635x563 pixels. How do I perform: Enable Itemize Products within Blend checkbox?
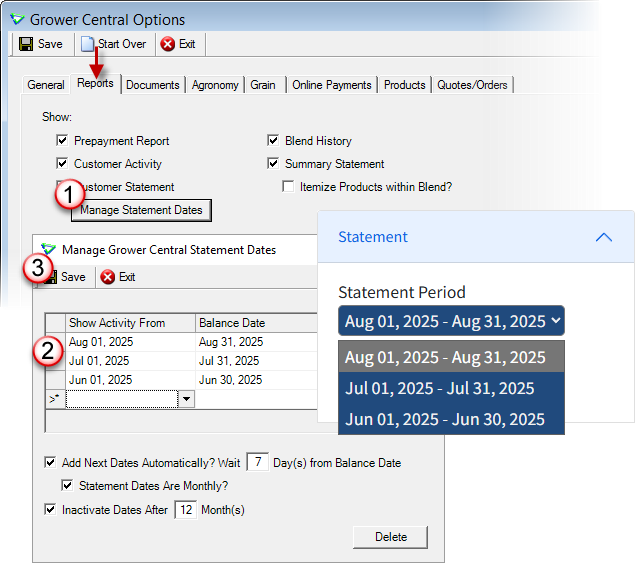click(288, 187)
